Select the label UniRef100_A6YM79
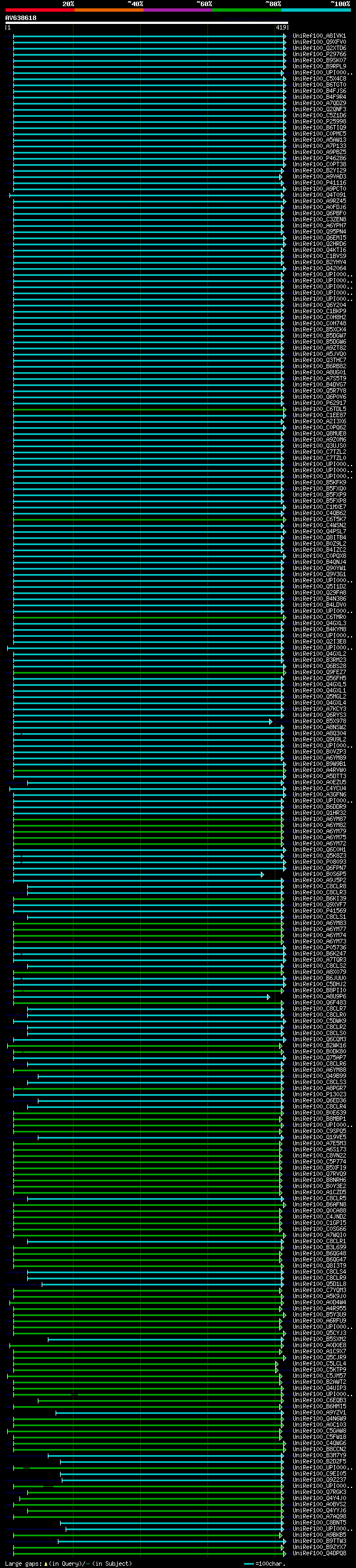This screenshot has width=356, height=1568. pyautogui.click(x=319, y=831)
